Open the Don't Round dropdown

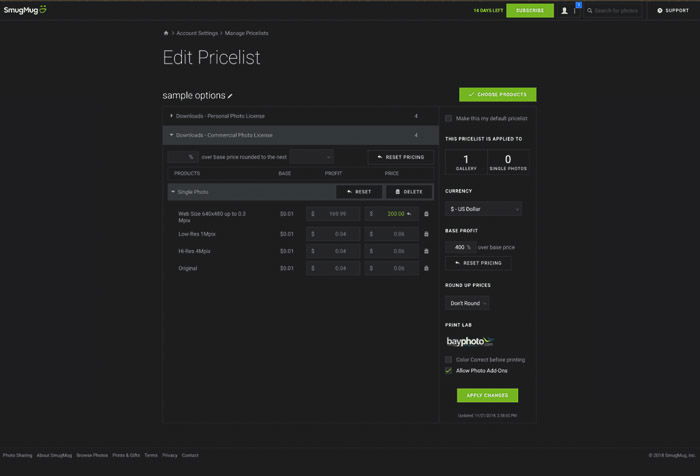pos(467,303)
